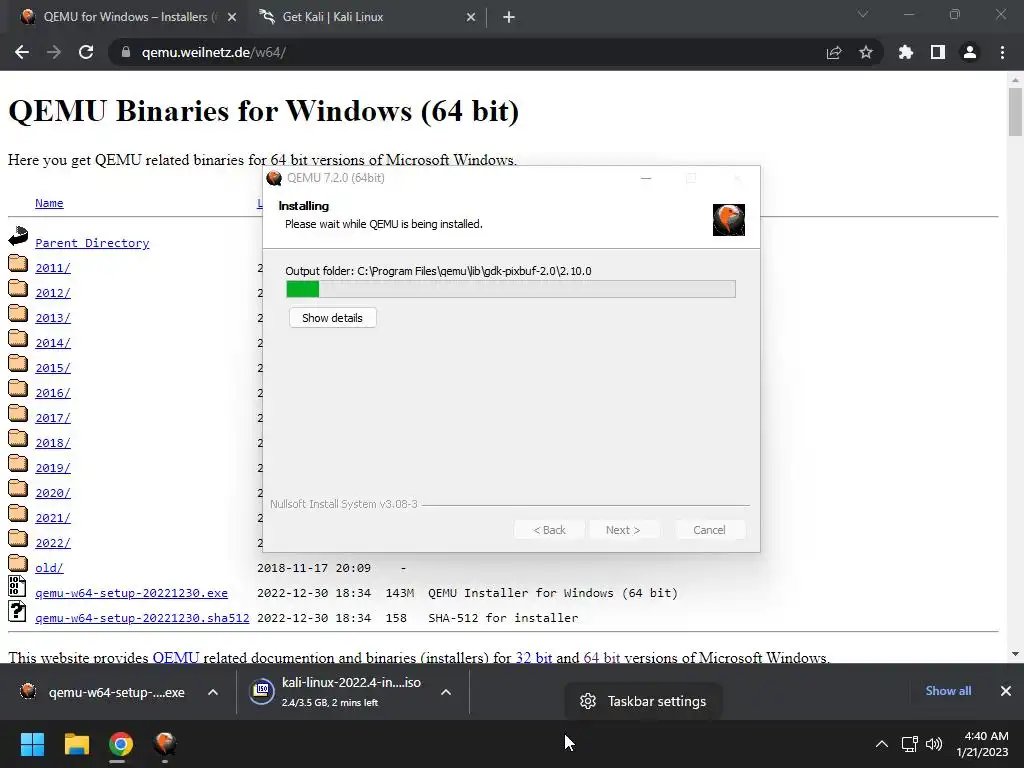Close the QEMU for Windows tab

232,18
